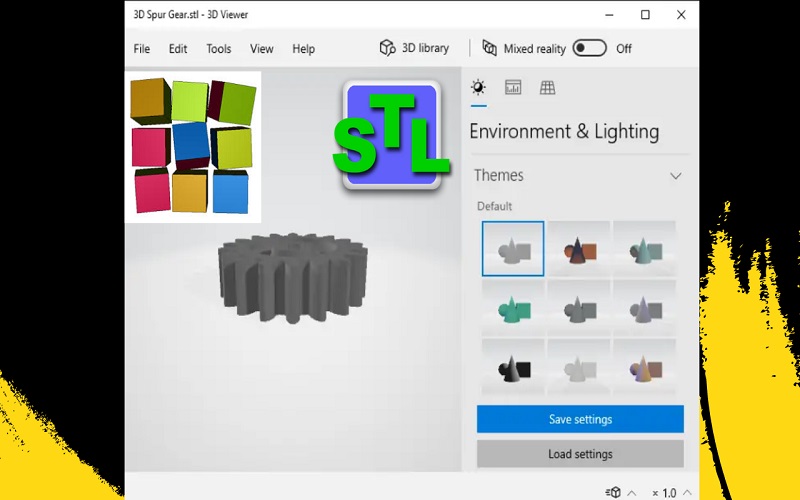
Task: Close the 3D Viewer window
Action: point(681,15)
